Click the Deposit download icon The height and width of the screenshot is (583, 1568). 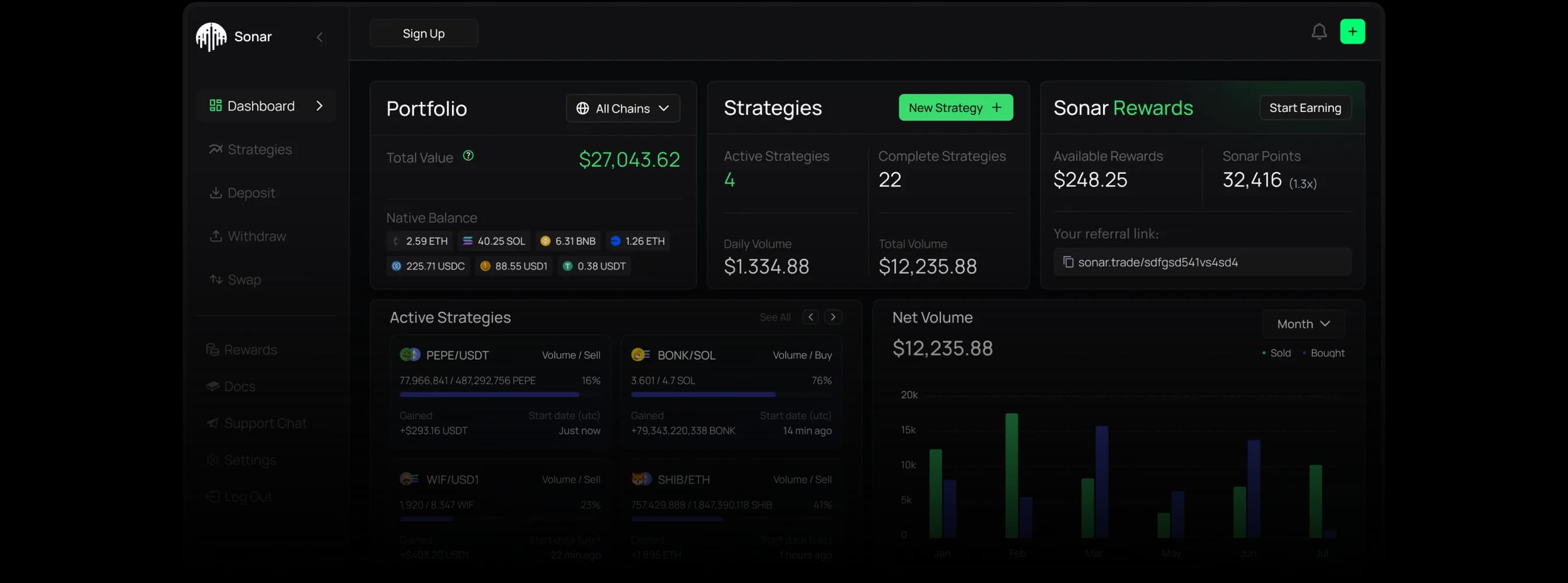click(x=215, y=192)
